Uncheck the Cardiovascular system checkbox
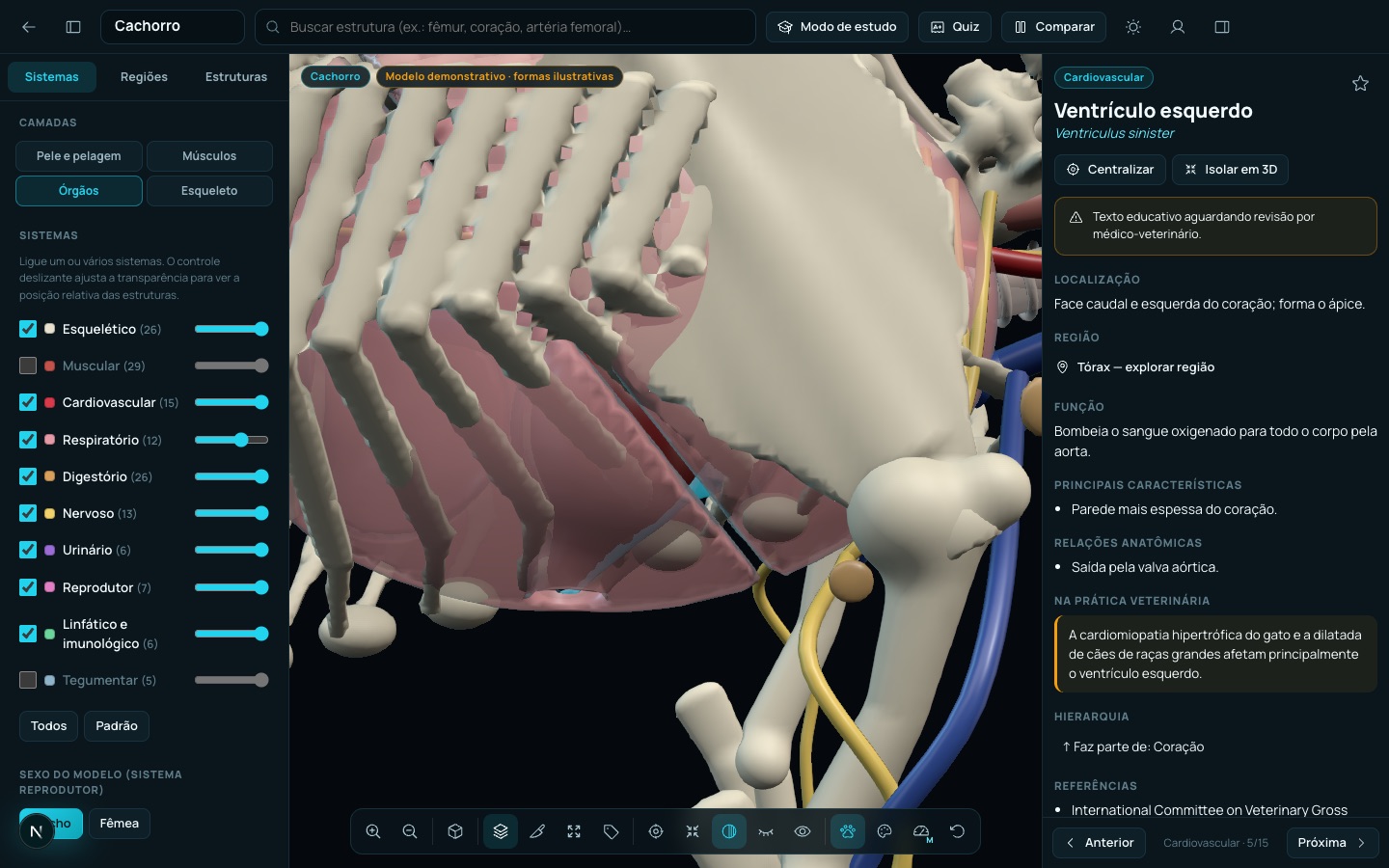1389x868 pixels. [x=28, y=402]
